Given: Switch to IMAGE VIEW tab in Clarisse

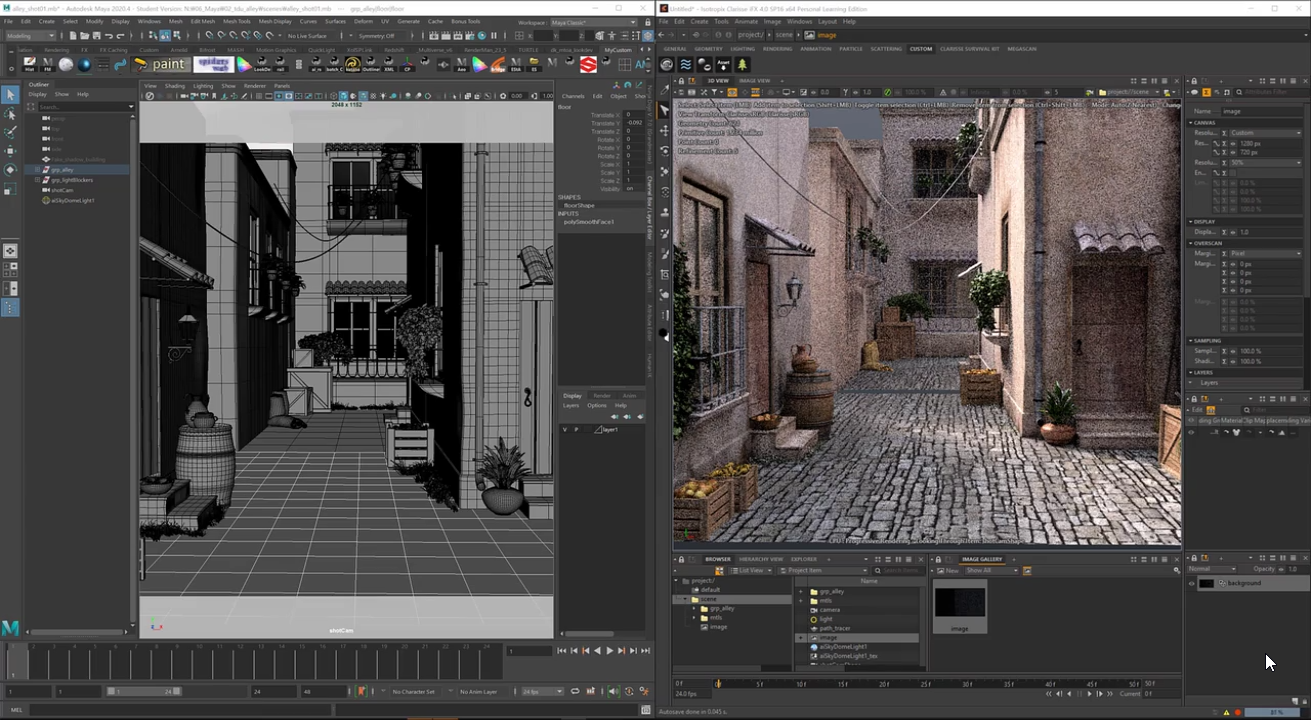Looking at the screenshot, I should point(755,81).
